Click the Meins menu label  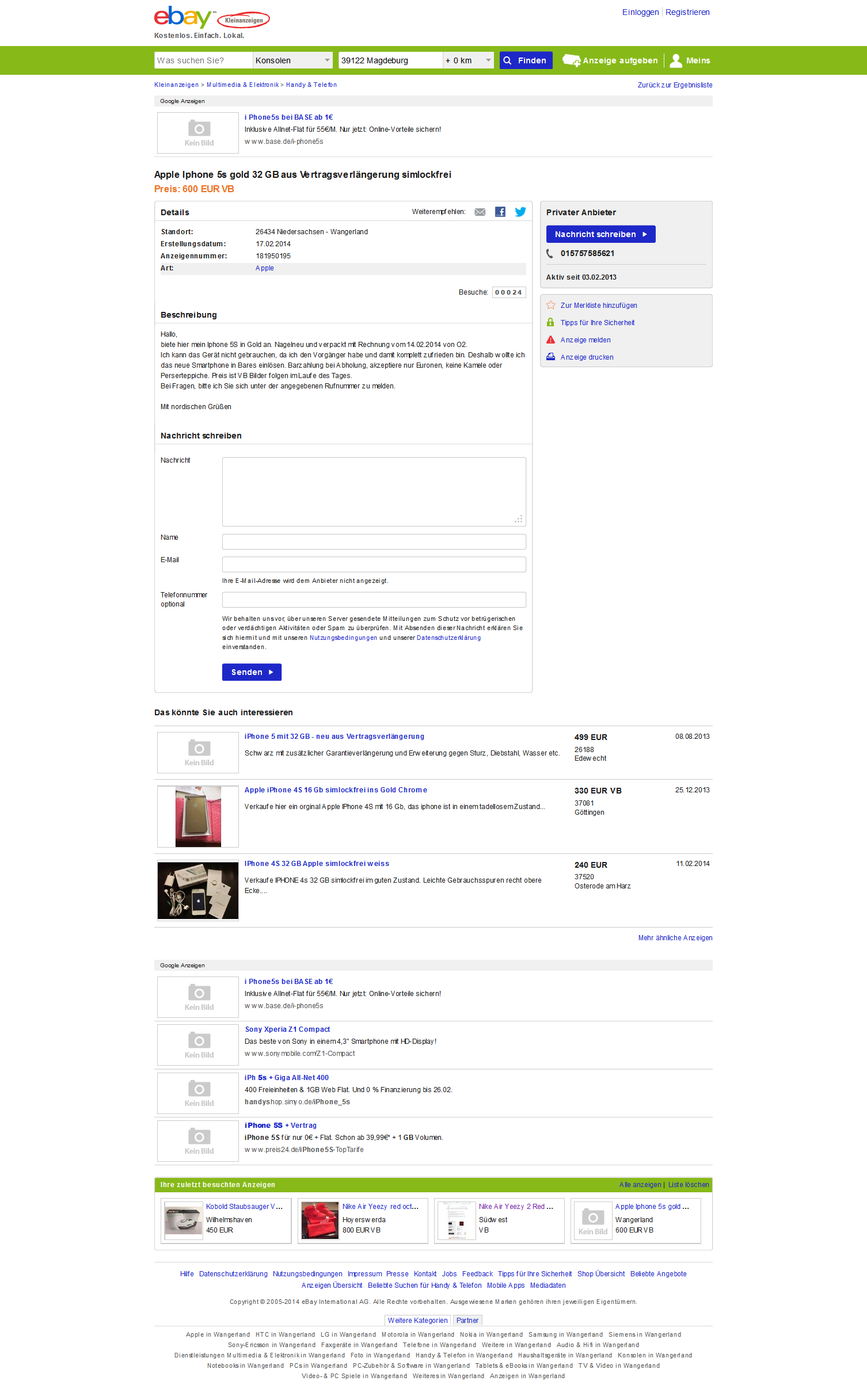(698, 60)
